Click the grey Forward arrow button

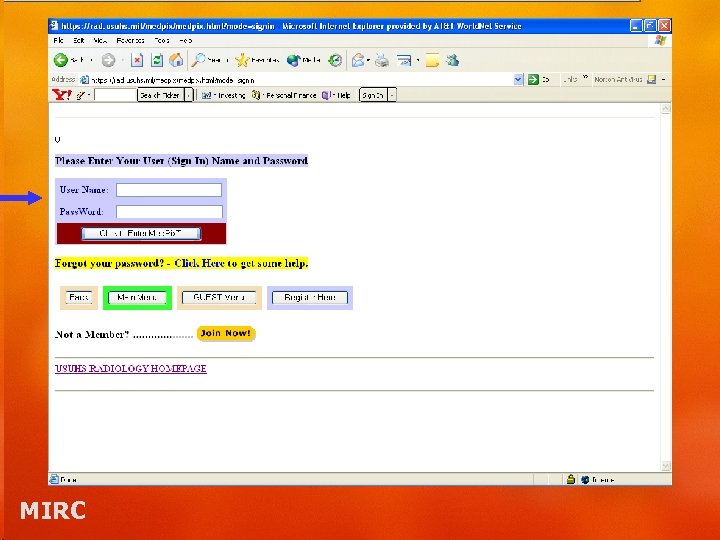click(108, 60)
